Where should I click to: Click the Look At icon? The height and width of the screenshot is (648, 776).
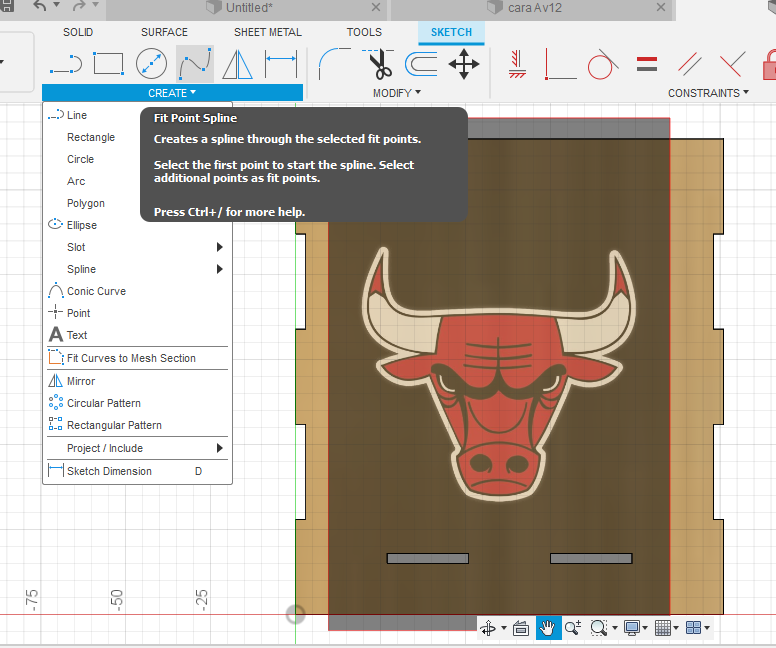(521, 628)
